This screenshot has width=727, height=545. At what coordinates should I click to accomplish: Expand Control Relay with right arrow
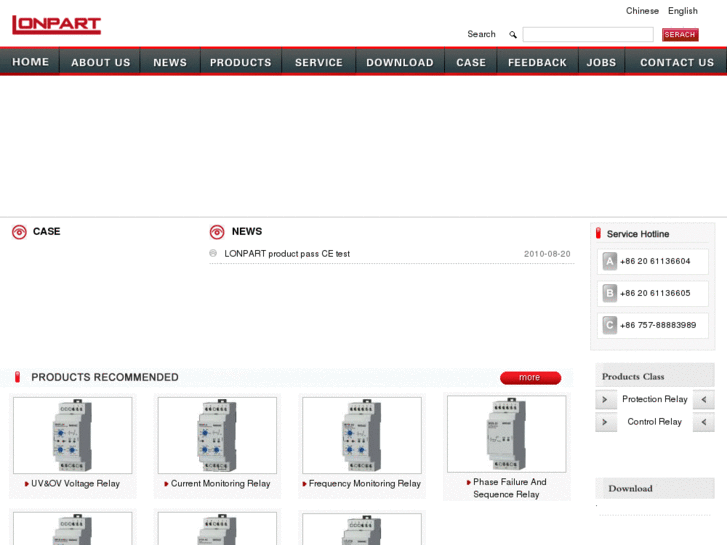click(605, 422)
